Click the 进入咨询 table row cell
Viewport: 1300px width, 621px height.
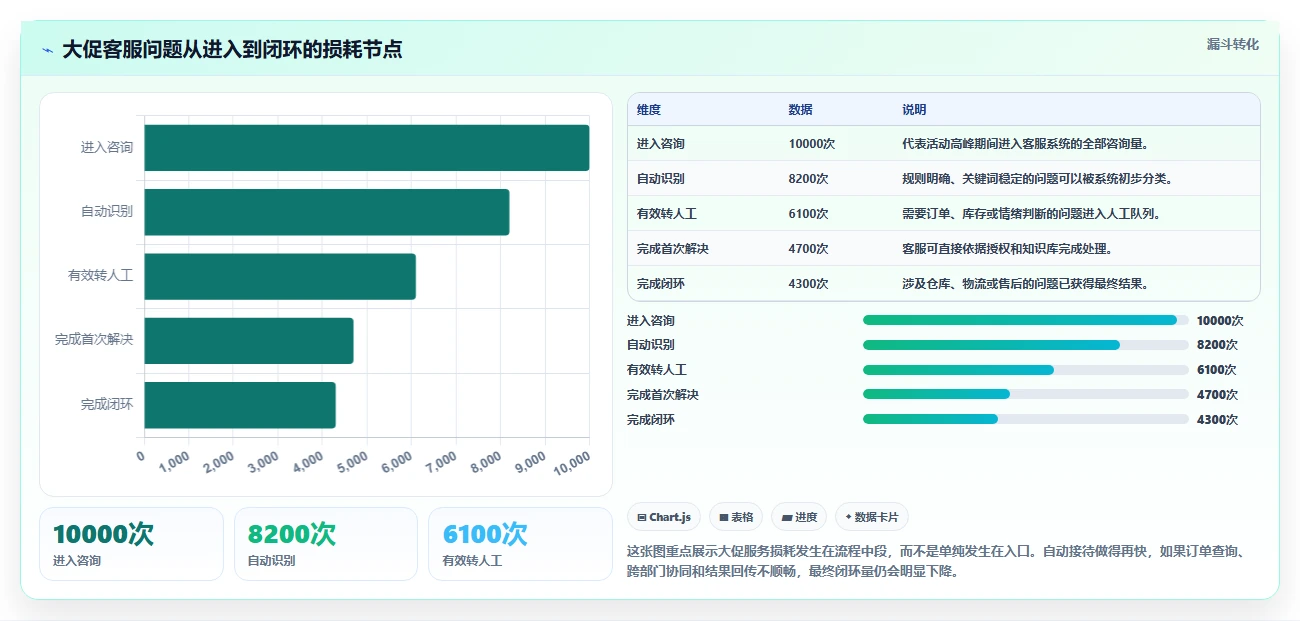(x=661, y=144)
